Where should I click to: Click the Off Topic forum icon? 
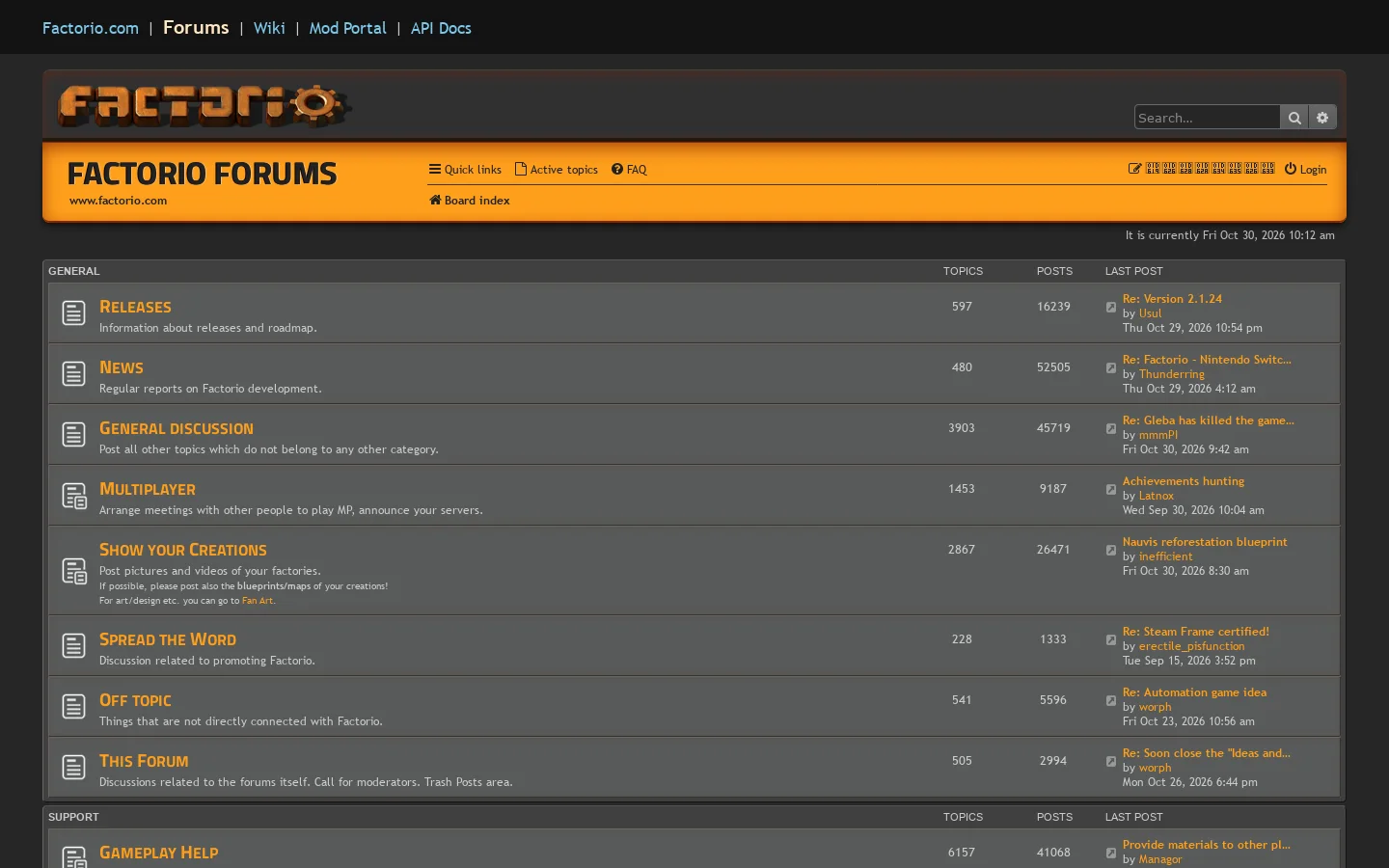point(74,707)
